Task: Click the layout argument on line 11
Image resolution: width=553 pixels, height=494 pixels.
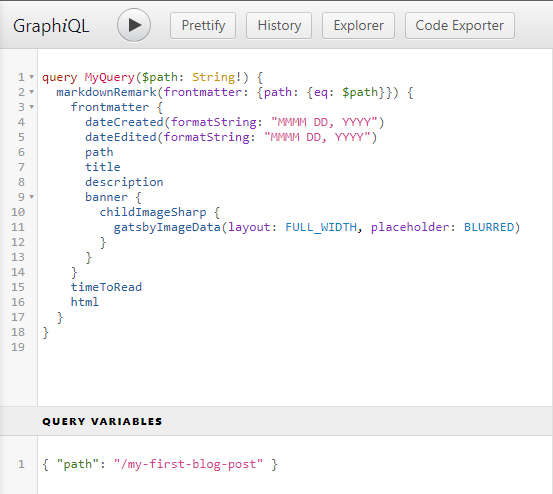Action: click(249, 227)
